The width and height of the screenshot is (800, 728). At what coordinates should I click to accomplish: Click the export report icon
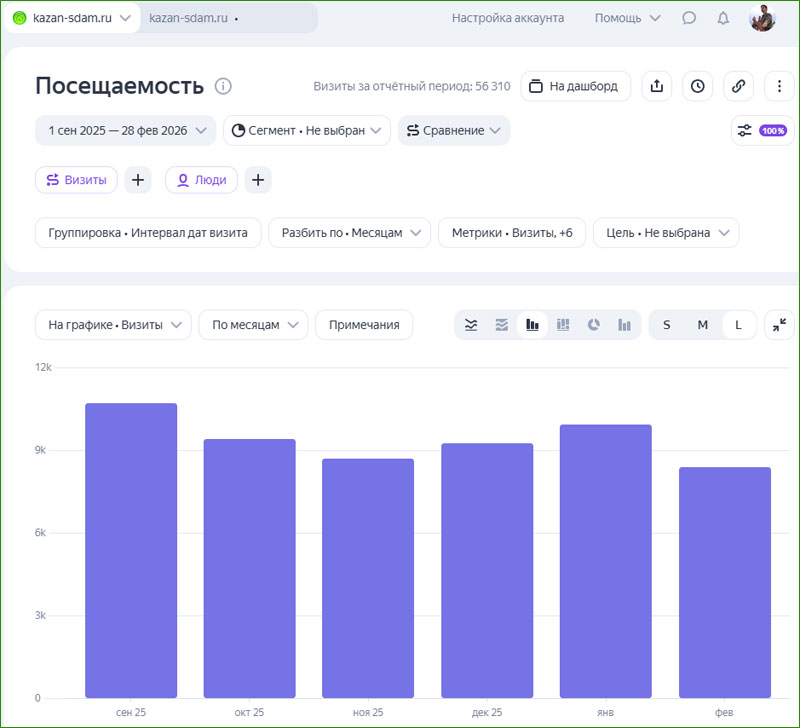point(657,86)
